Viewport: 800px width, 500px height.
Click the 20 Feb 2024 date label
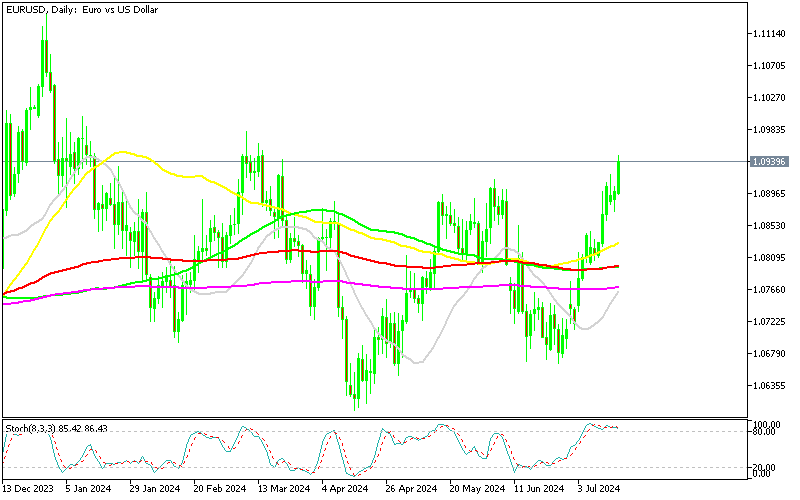point(218,490)
